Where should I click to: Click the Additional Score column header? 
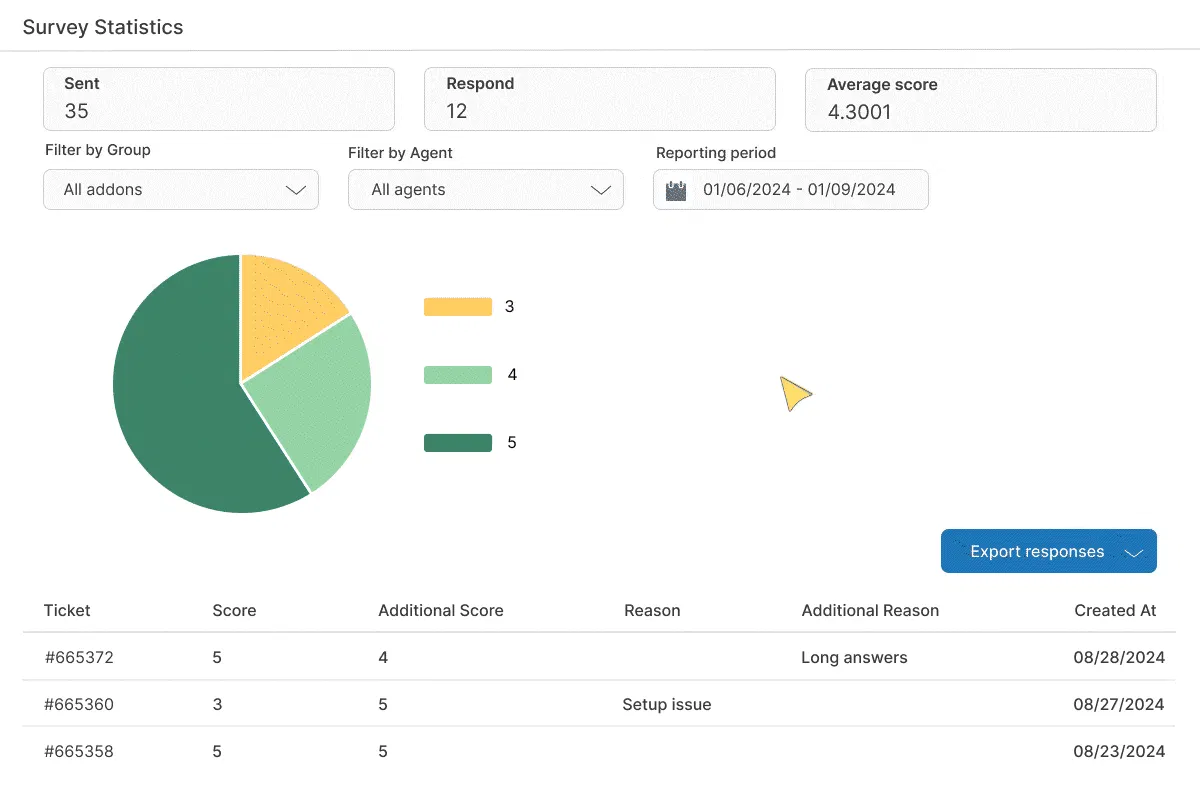(x=441, y=610)
